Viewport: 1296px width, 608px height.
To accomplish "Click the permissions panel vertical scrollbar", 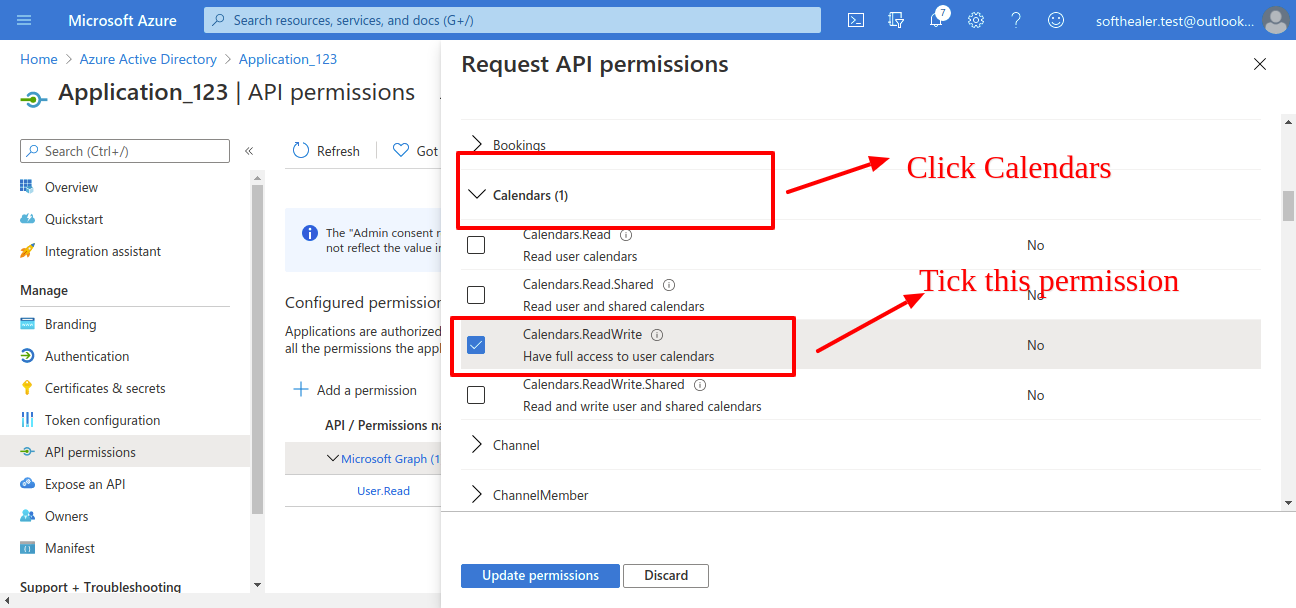I will pyautogui.click(x=1289, y=205).
